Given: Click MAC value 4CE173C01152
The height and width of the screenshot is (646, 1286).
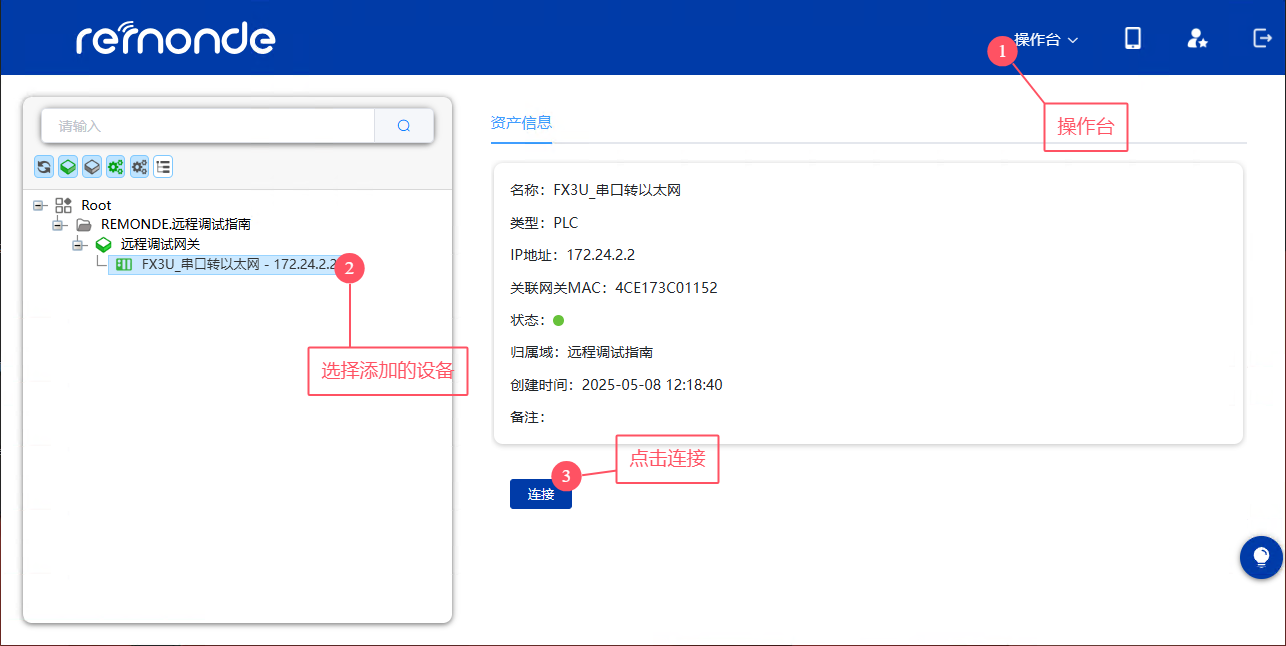Looking at the screenshot, I should pyautogui.click(x=666, y=288).
